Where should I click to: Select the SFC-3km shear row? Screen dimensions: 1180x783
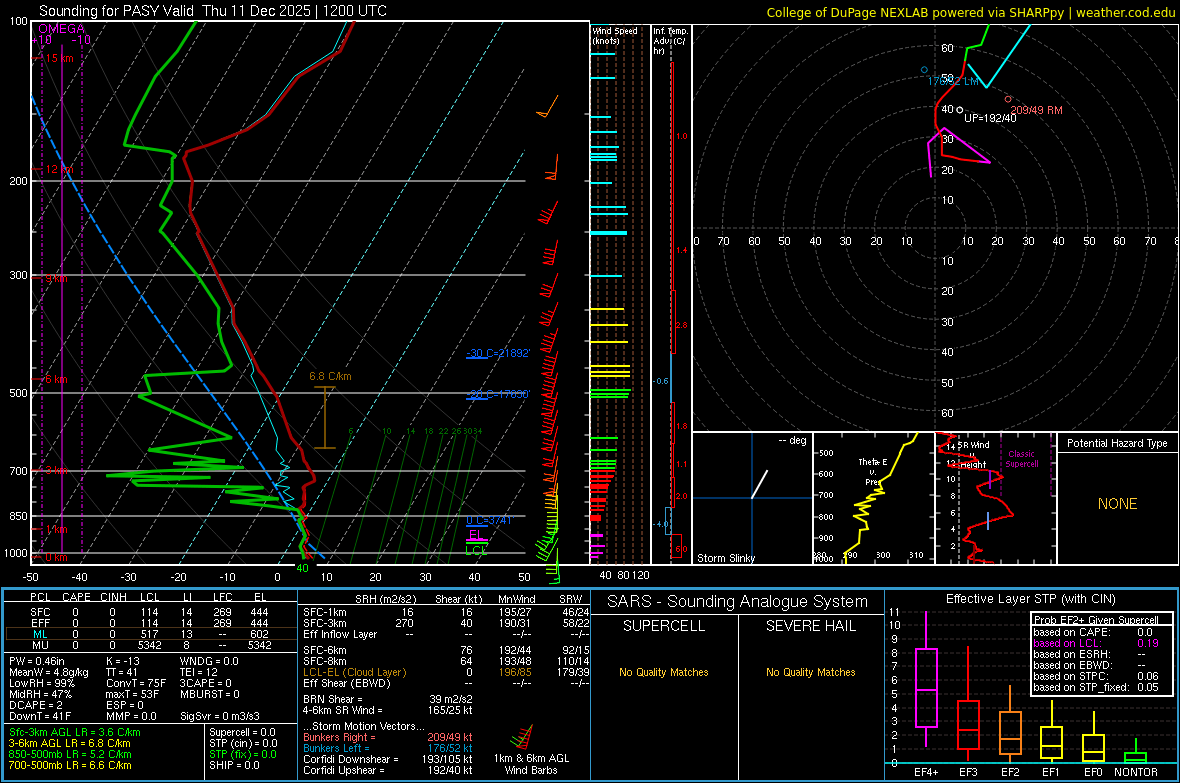tap(446, 623)
